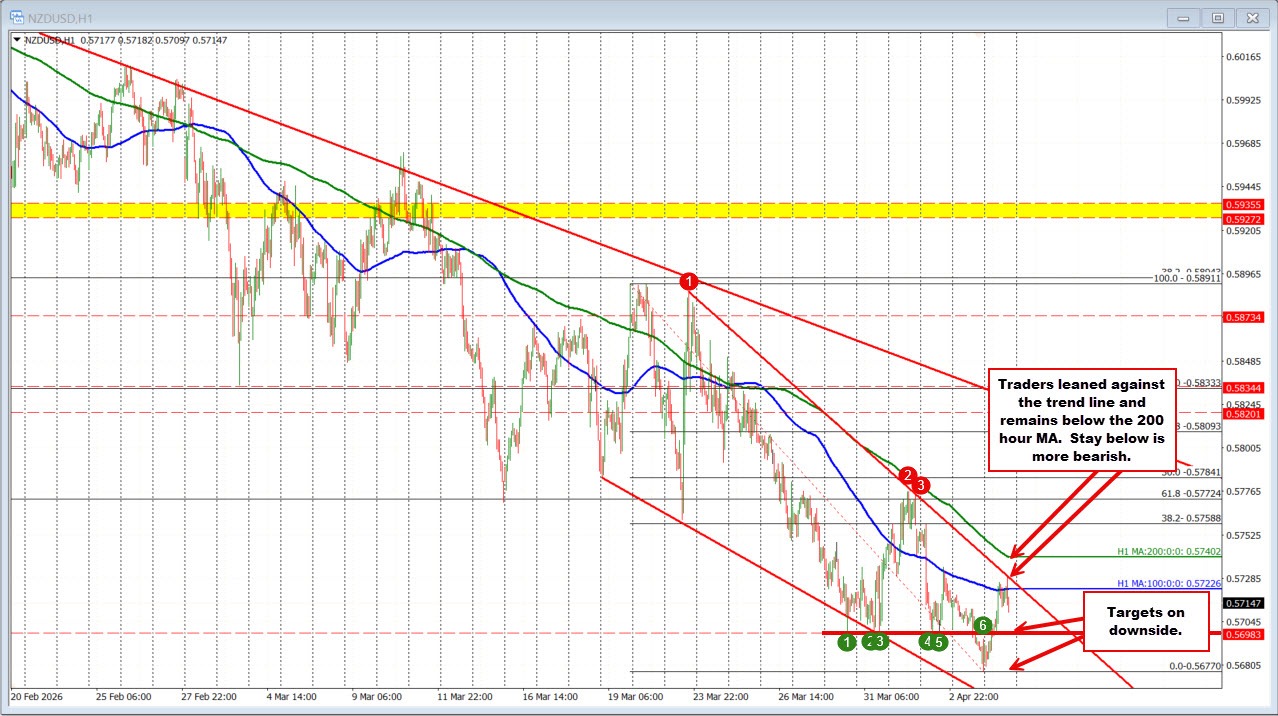The width and height of the screenshot is (1278, 716).
Task: Click the paired green markers 2 and 3
Action: tap(875, 641)
